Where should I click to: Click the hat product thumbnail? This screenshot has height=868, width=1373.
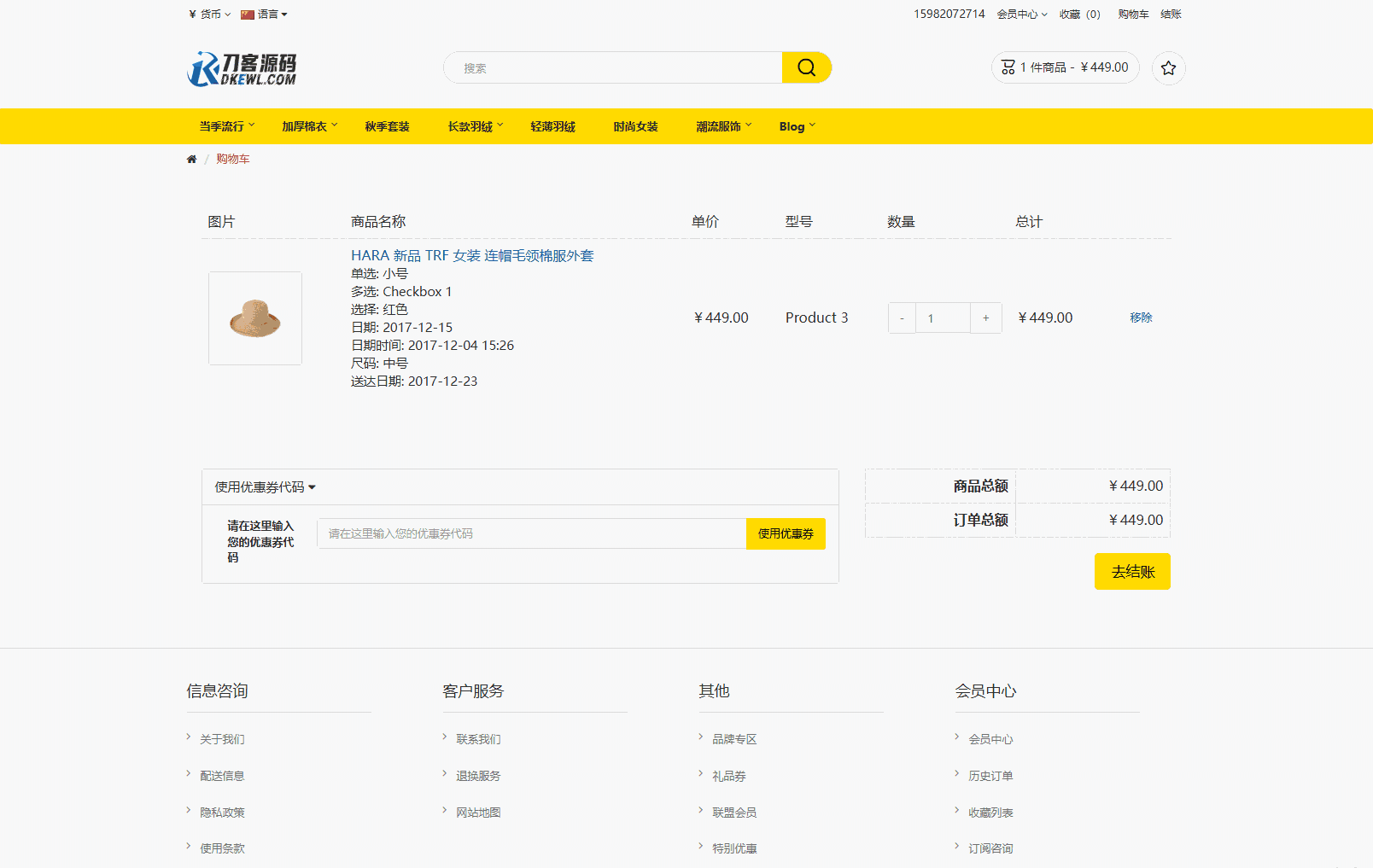(x=255, y=318)
